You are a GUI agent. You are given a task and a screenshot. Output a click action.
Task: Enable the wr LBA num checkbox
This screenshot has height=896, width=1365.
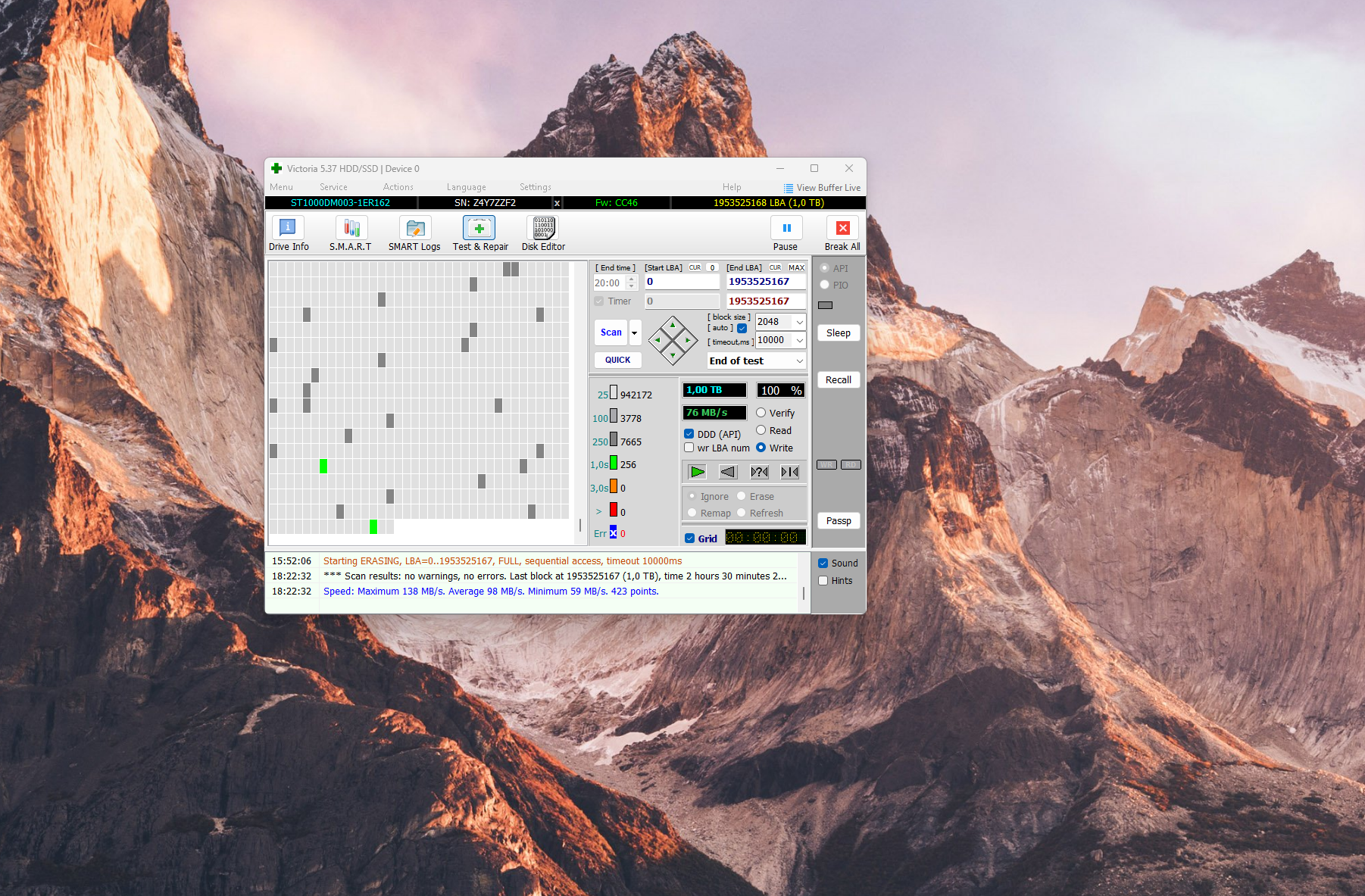click(689, 448)
